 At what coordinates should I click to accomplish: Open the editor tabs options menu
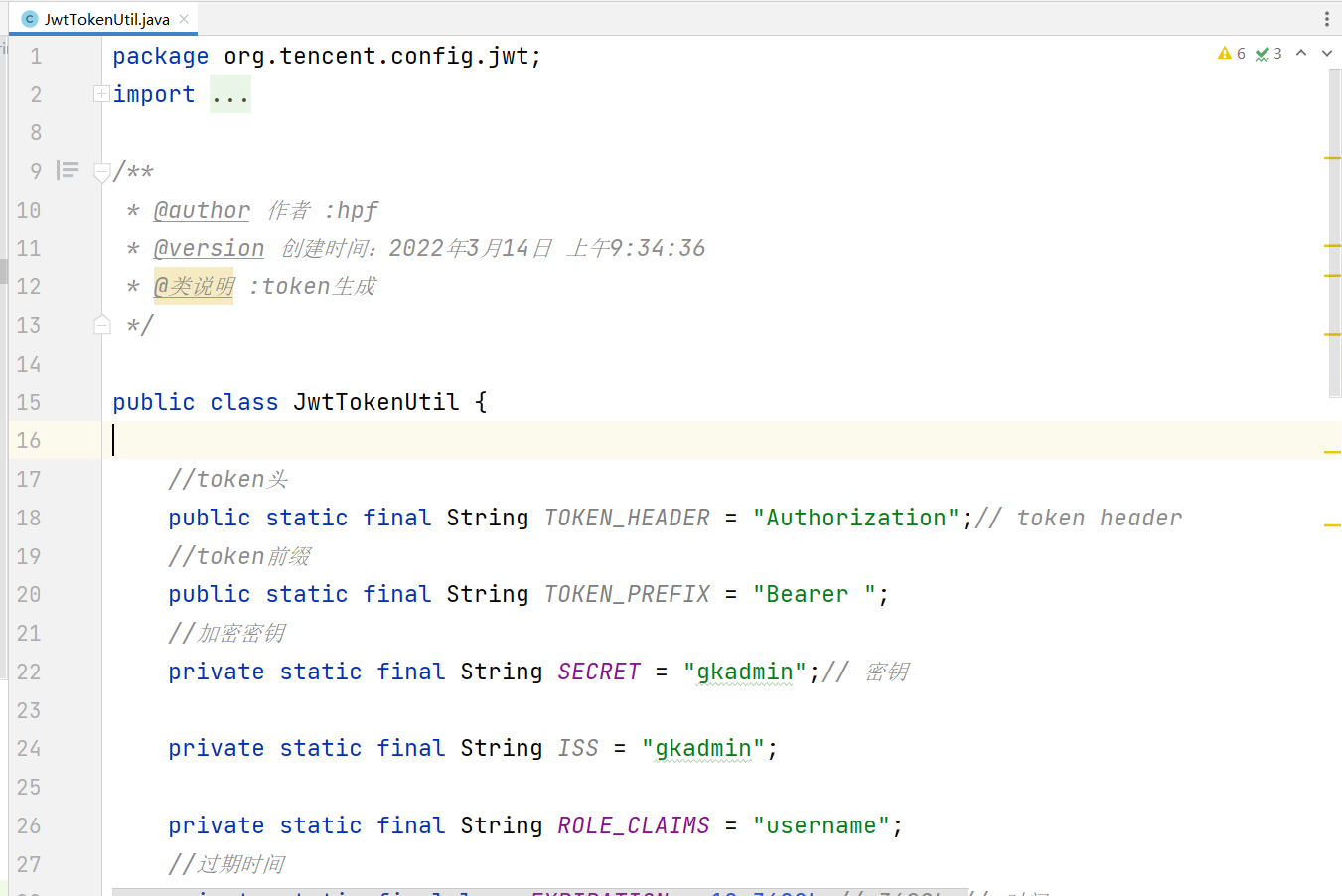coord(1326,19)
